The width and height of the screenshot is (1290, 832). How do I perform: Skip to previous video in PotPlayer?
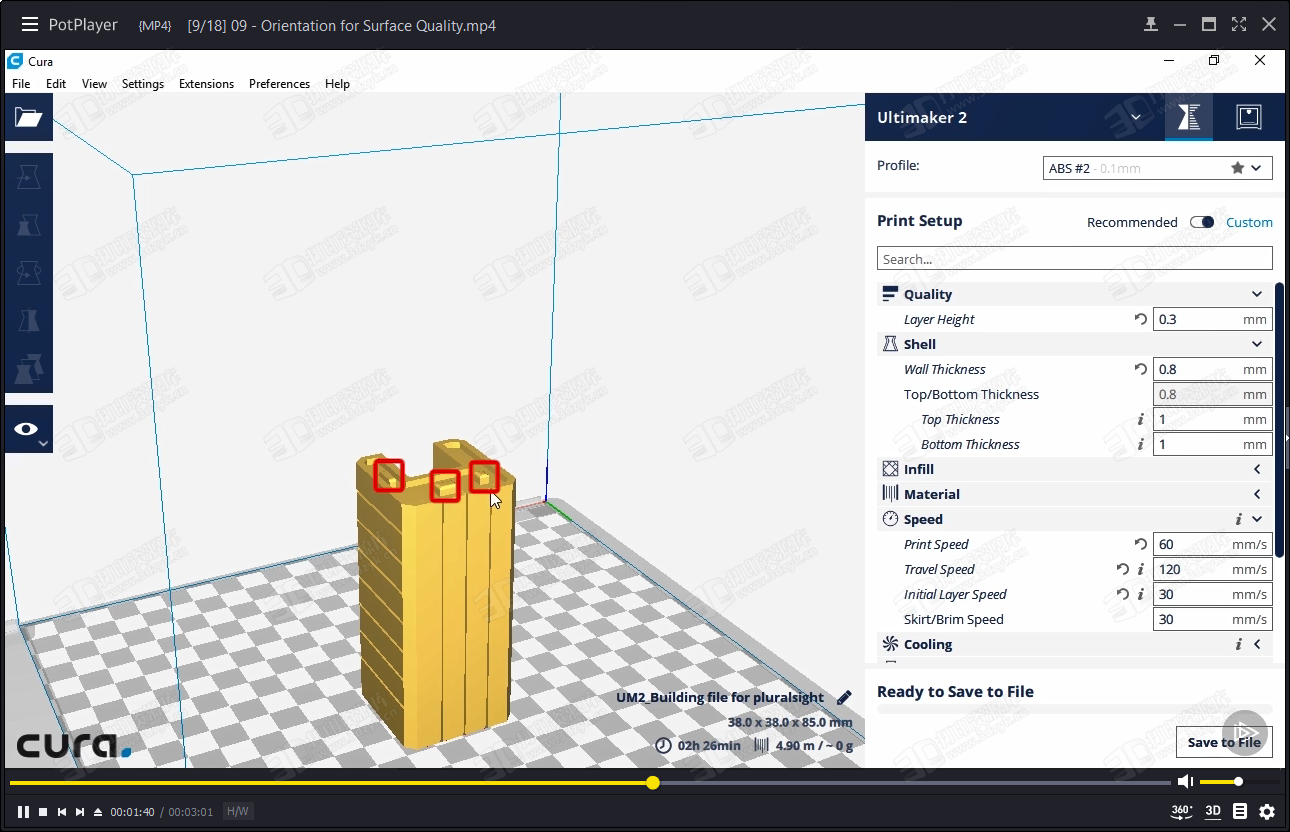[x=61, y=811]
